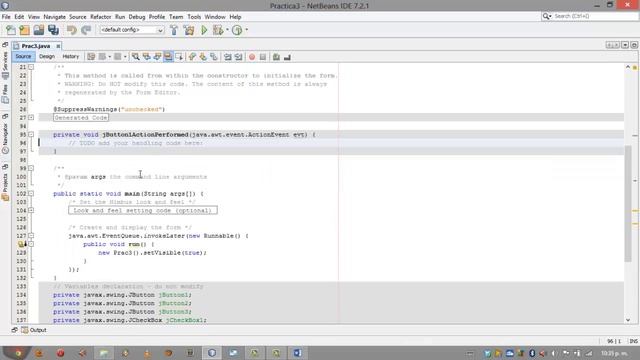Run the project with green play icon
This screenshot has height=360, width=640.
204,30
